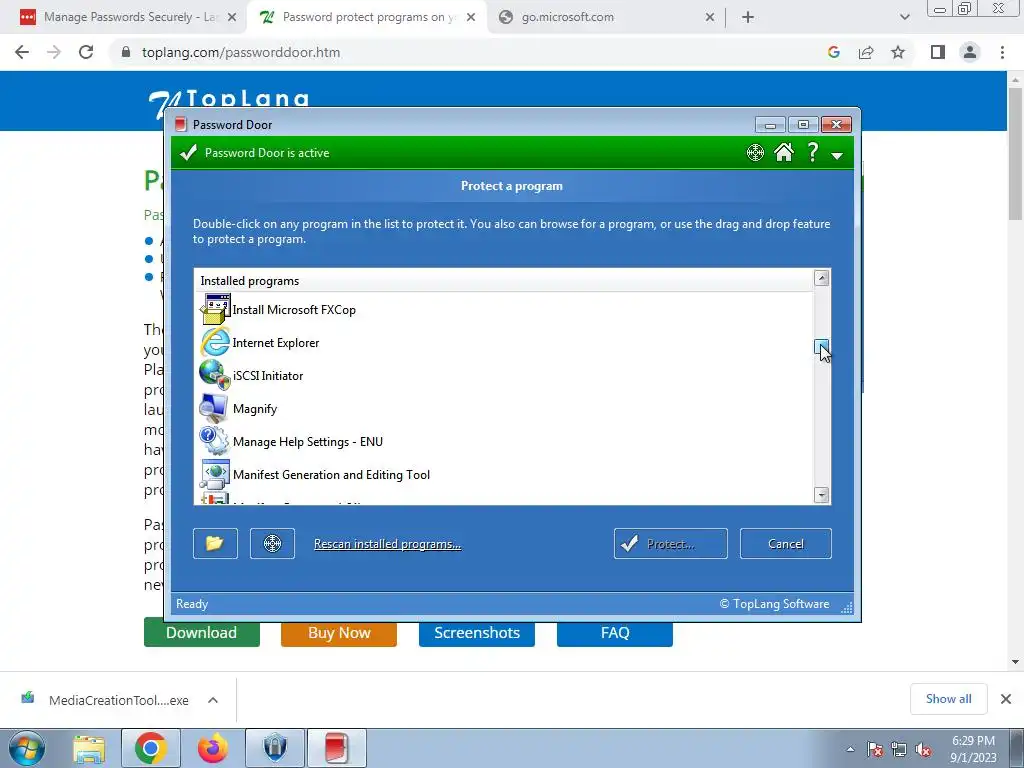Click the shield app icon on taskbar
Viewport: 1024px width, 768px height.
(x=275, y=748)
